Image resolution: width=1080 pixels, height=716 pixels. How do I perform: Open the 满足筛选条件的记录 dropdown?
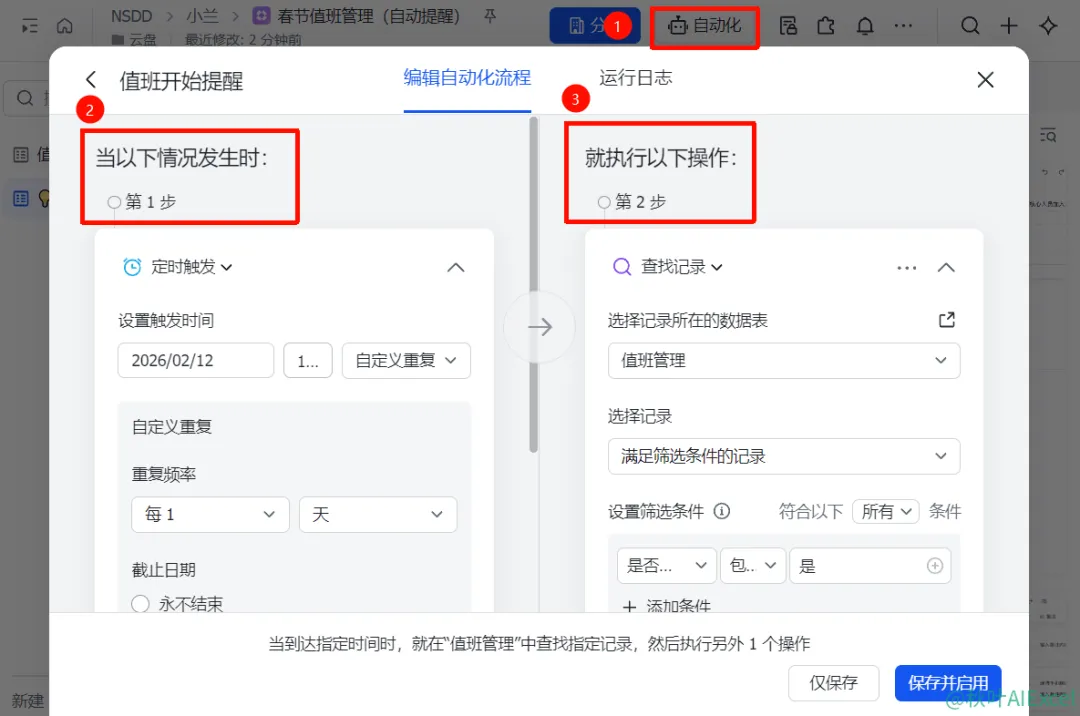click(x=784, y=456)
